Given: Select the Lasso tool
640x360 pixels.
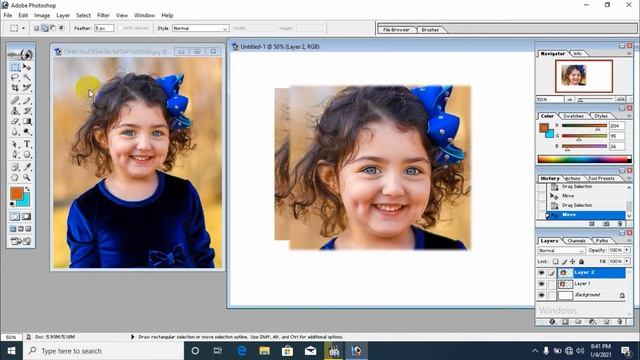Looking at the screenshot, I should pos(15,77).
